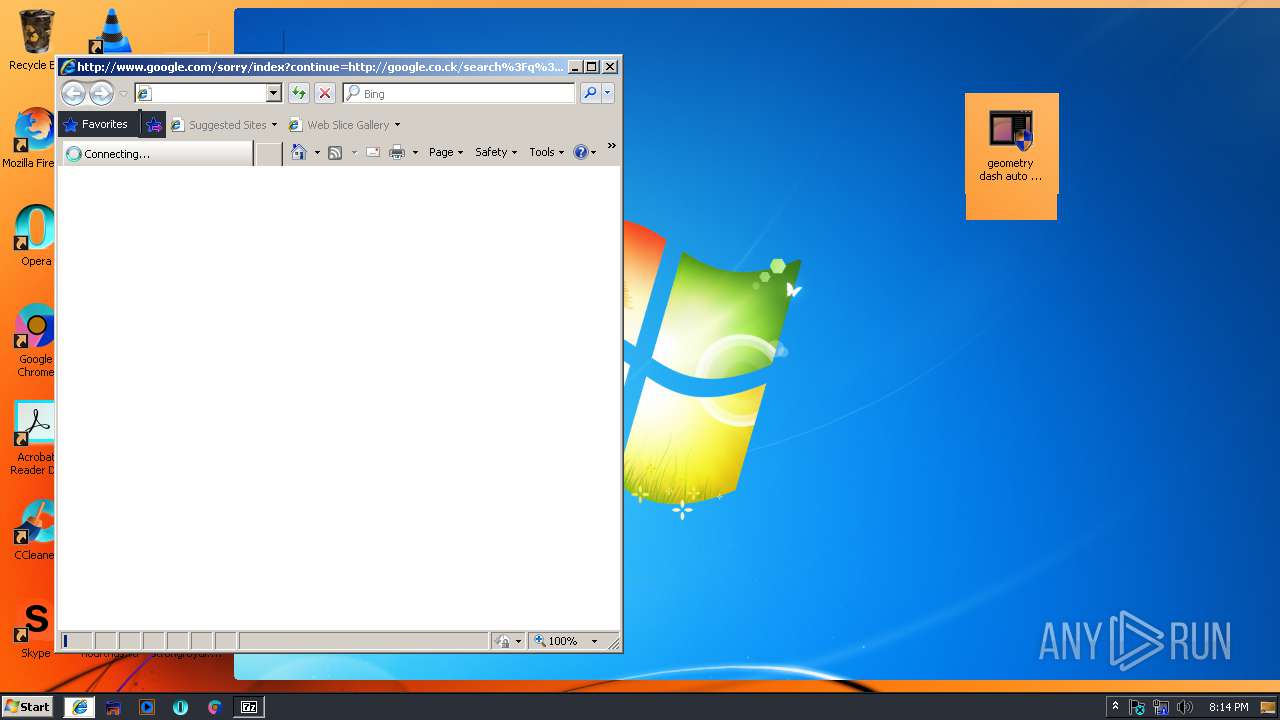
Task: Refresh the page with green arrows icon
Action: point(298,93)
